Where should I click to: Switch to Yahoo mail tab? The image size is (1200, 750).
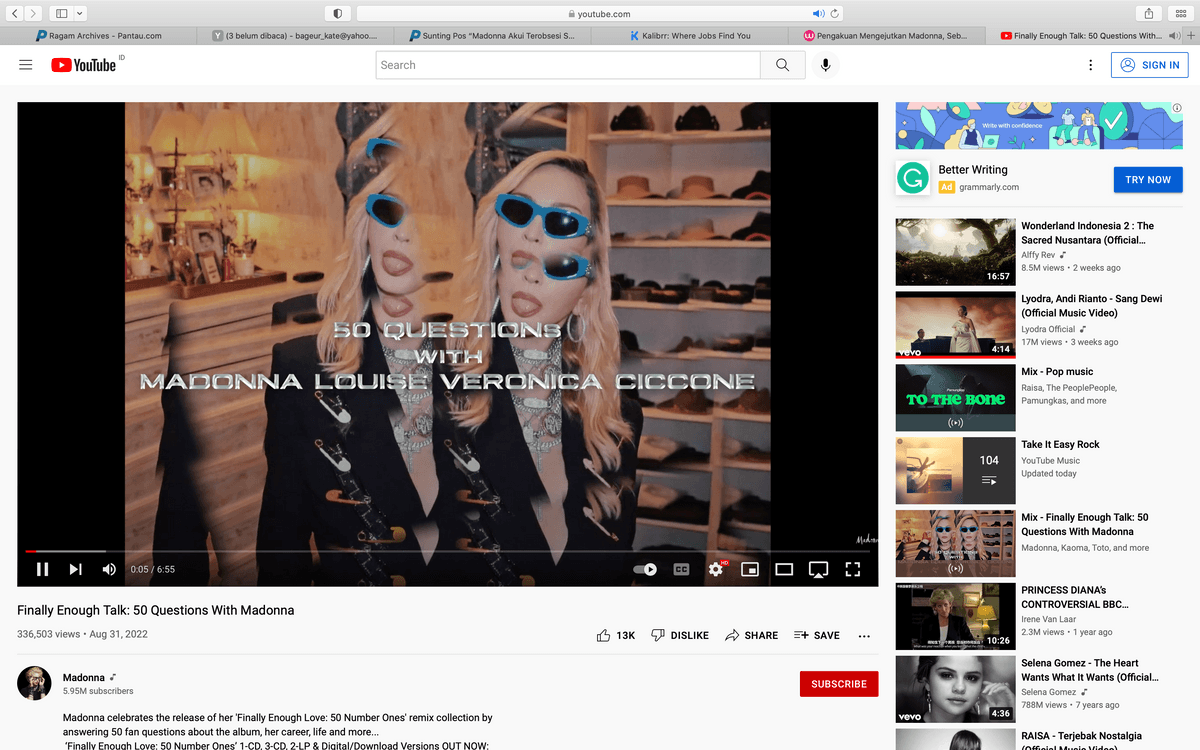[296, 36]
